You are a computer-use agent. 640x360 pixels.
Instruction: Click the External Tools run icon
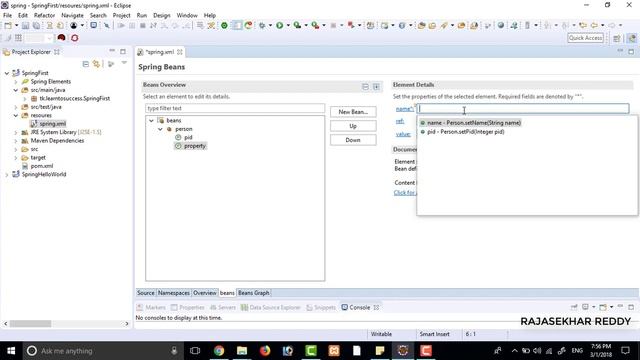click(x=315, y=25)
